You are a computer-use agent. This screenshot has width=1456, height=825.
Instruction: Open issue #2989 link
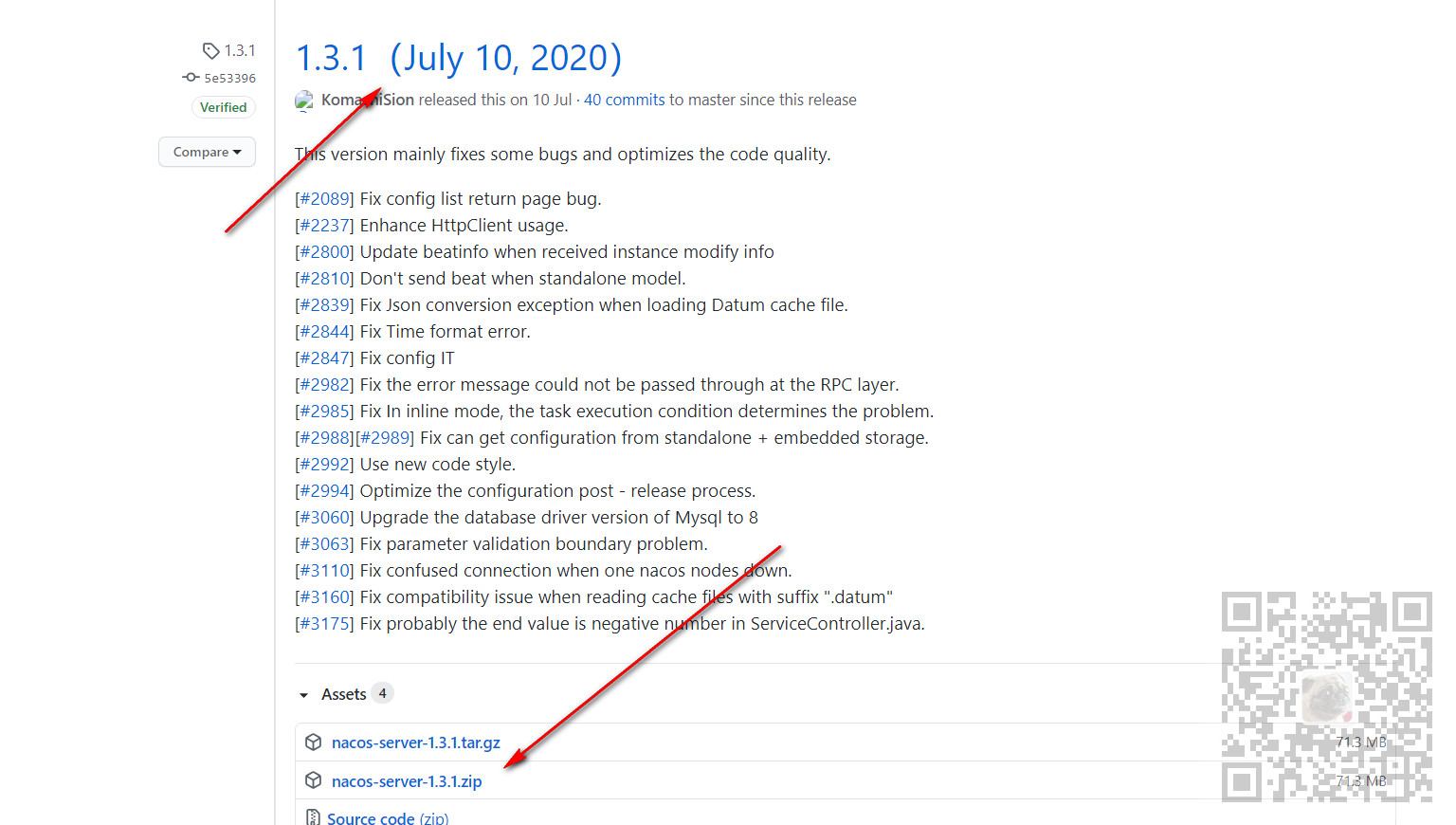pyautogui.click(x=385, y=437)
